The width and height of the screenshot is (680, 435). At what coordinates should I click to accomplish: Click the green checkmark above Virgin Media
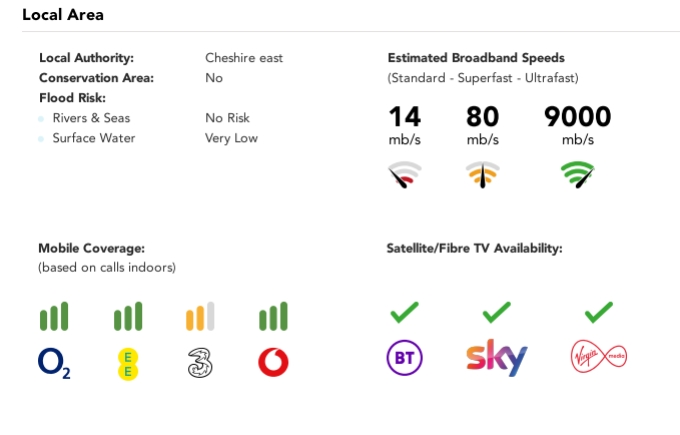(598, 313)
